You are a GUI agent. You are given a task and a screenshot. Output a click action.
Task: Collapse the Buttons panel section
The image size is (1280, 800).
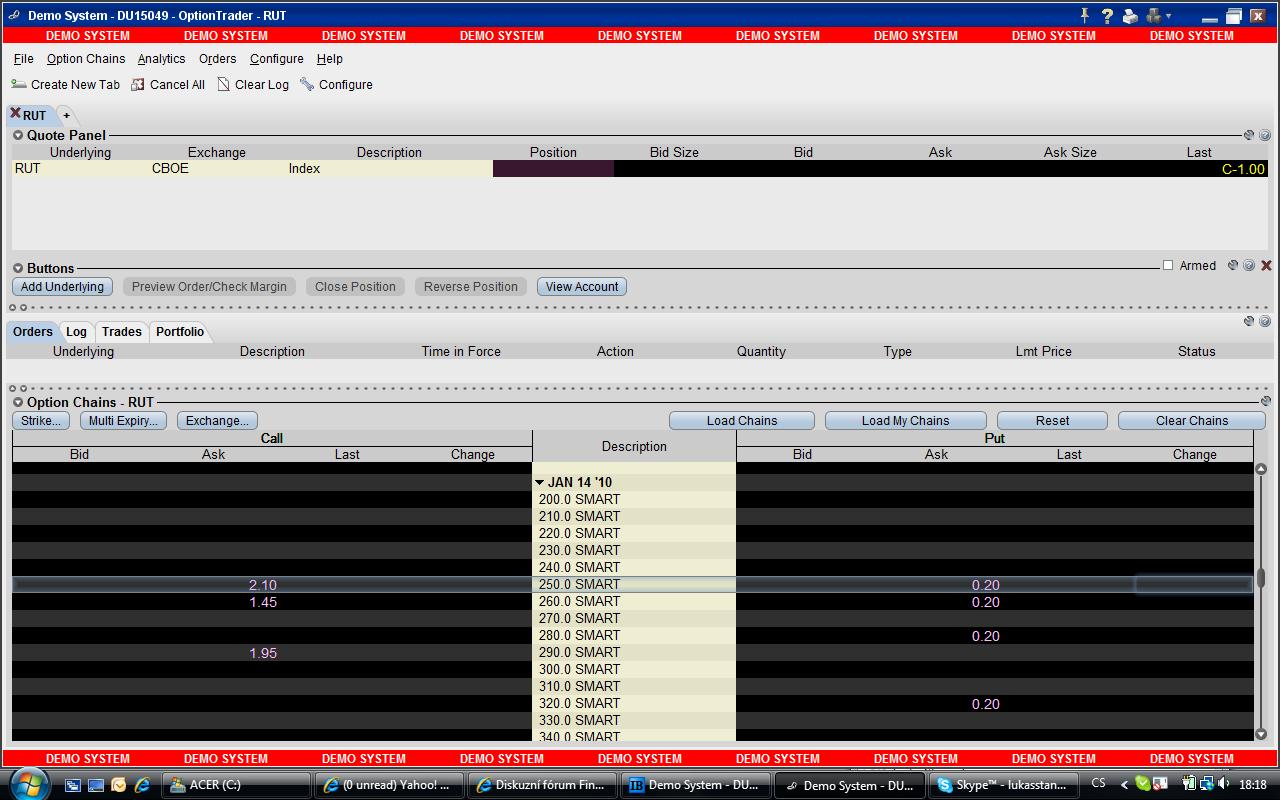[18, 268]
